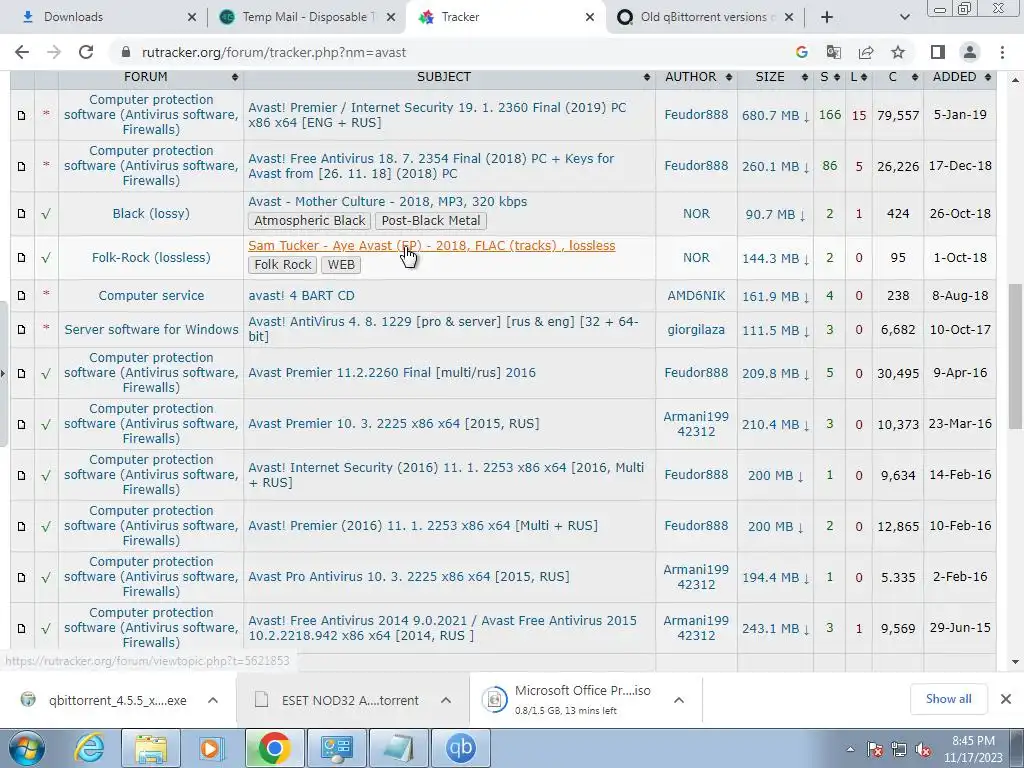Image resolution: width=1024 pixels, height=768 pixels.
Task: Open the tab search chevron
Action: click(904, 17)
